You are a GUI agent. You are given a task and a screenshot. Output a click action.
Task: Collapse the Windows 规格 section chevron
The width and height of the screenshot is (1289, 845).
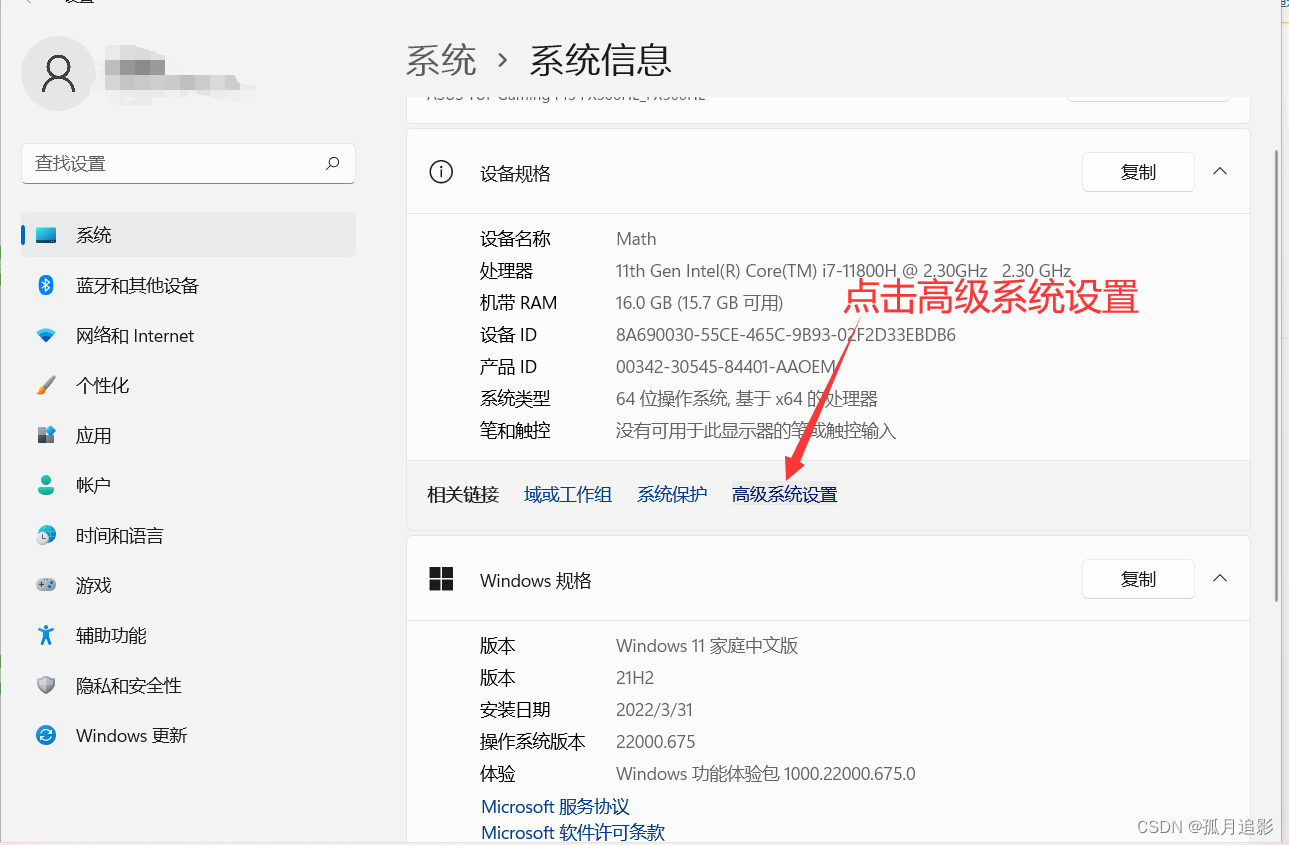(1220, 578)
